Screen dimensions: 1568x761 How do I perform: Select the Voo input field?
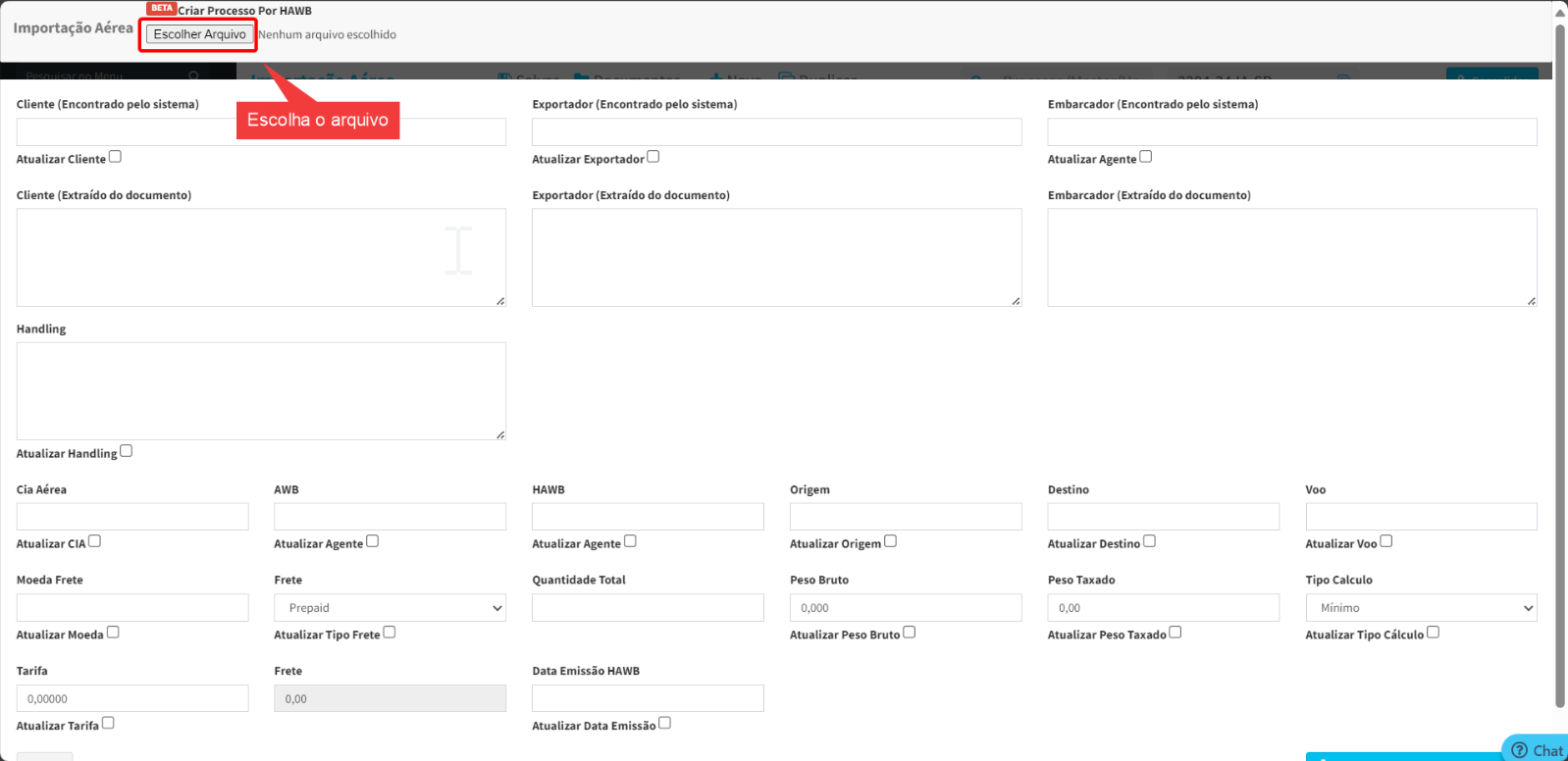tap(1421, 517)
